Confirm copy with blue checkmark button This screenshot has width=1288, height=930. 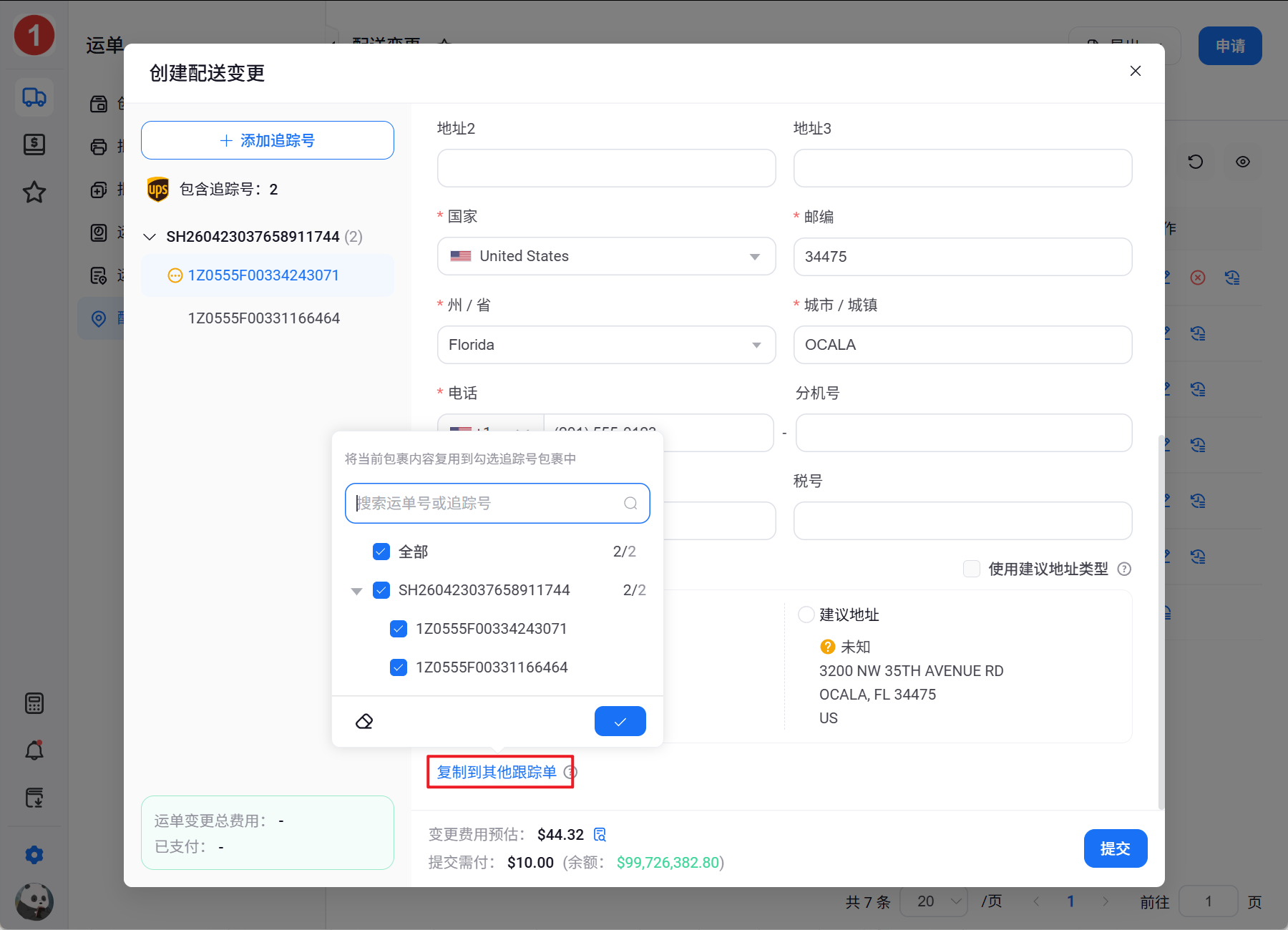620,721
